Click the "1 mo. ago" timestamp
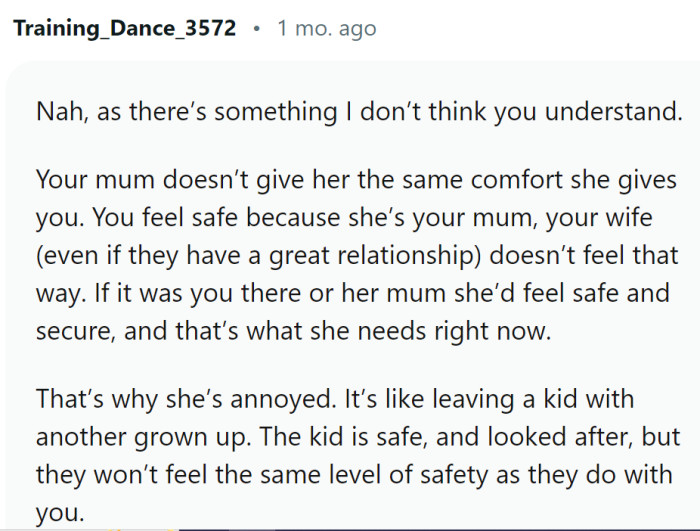 click(327, 28)
